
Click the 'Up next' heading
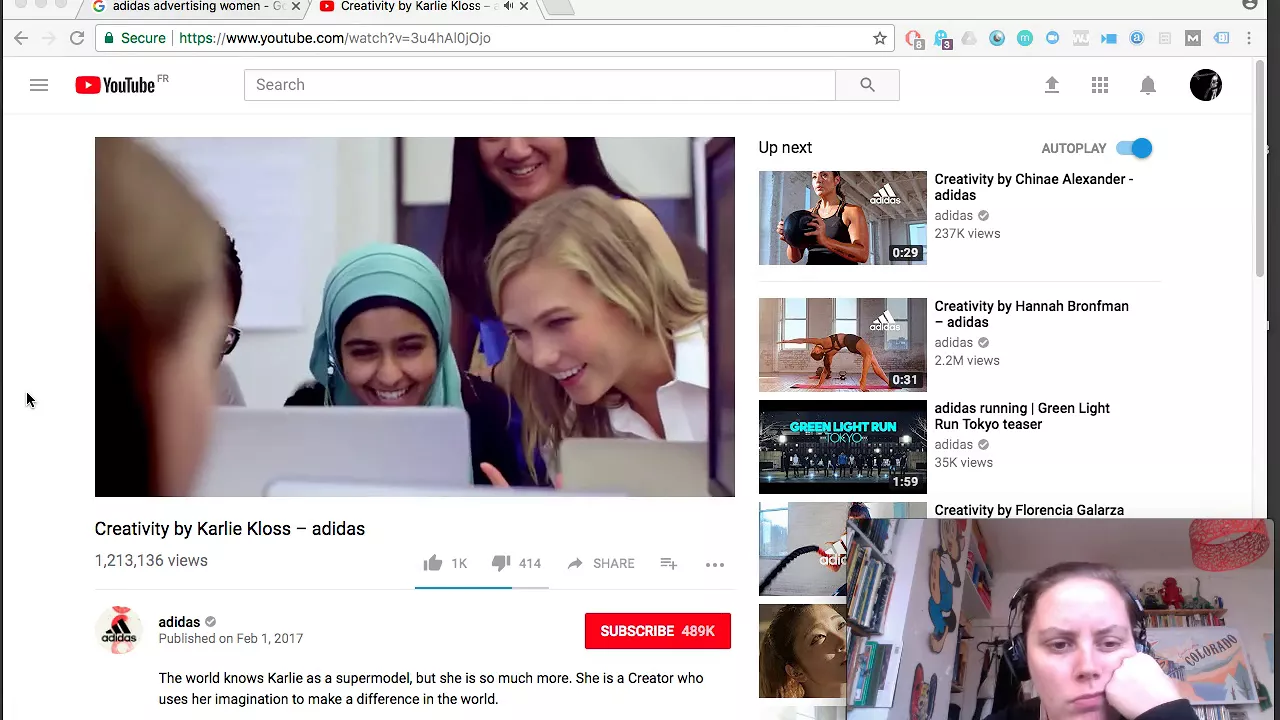point(785,148)
